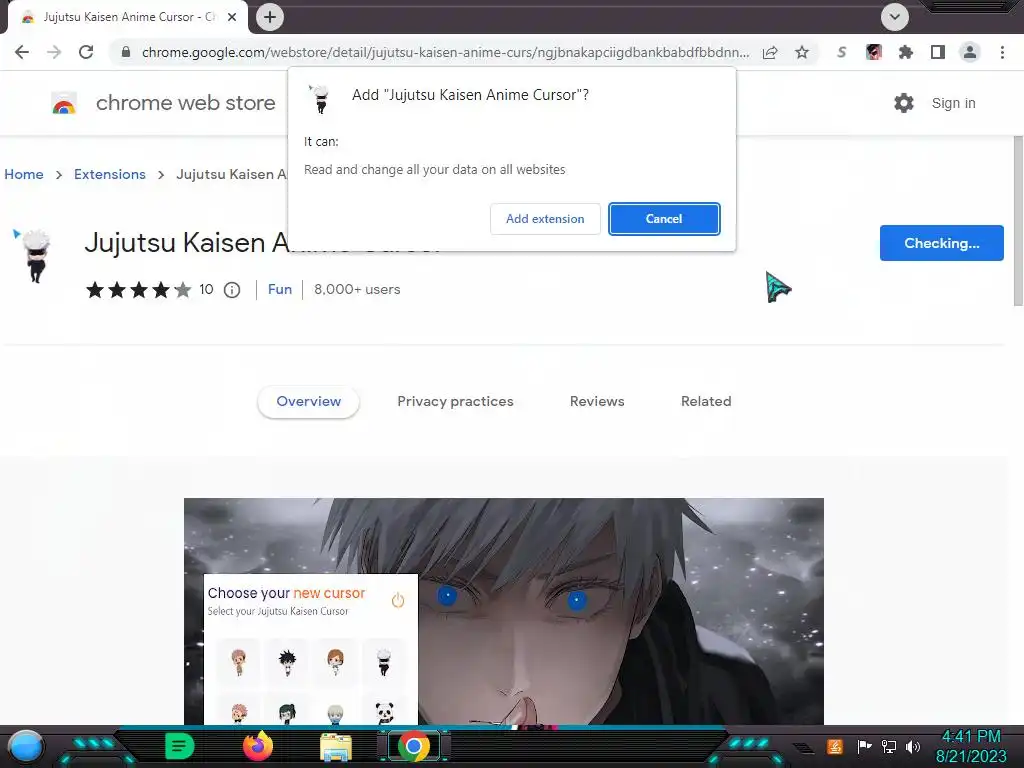Click the volume speaker tray icon
This screenshot has width=1024, height=768.
pos(913,746)
